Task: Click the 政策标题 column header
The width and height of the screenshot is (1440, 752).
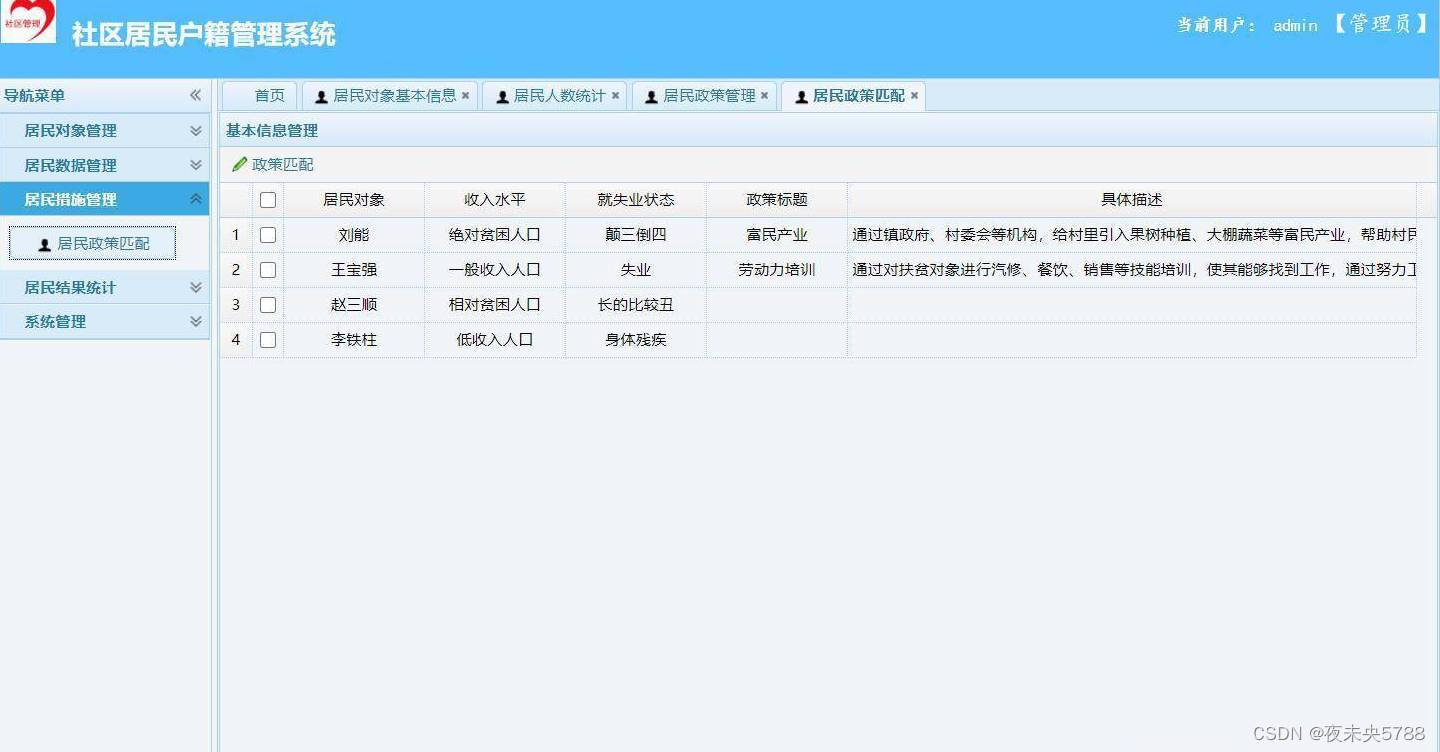Action: point(777,200)
